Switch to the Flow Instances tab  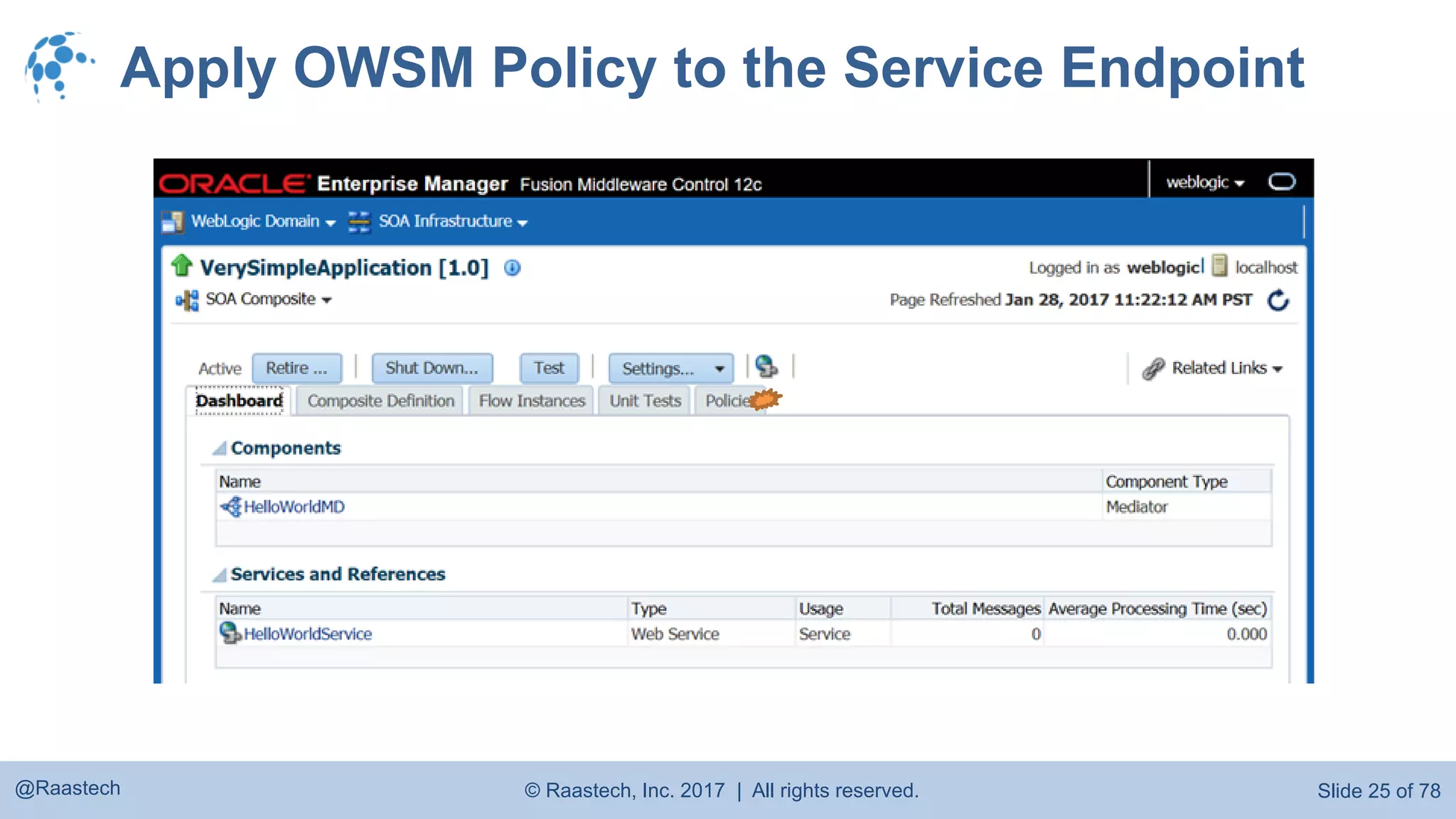(532, 401)
